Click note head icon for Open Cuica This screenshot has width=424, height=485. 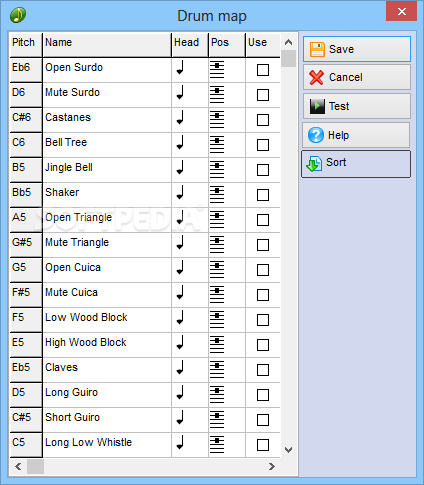tap(180, 268)
